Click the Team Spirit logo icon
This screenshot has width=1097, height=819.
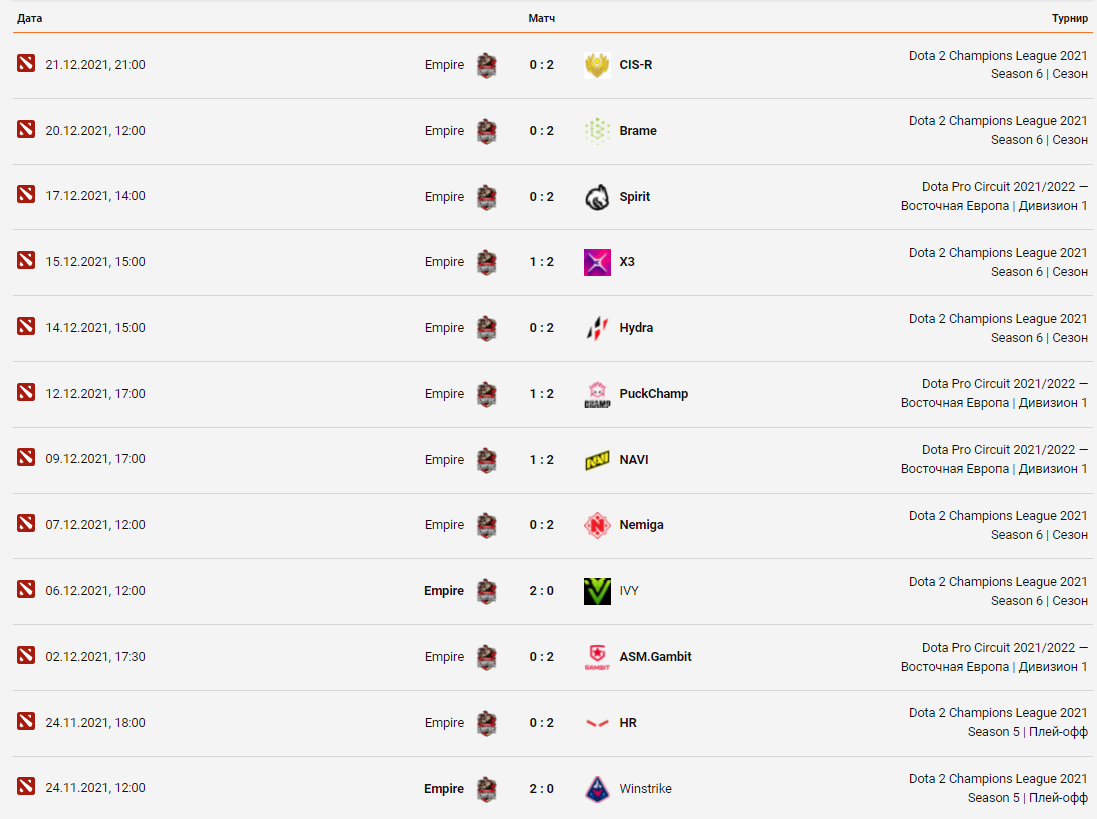pos(597,197)
